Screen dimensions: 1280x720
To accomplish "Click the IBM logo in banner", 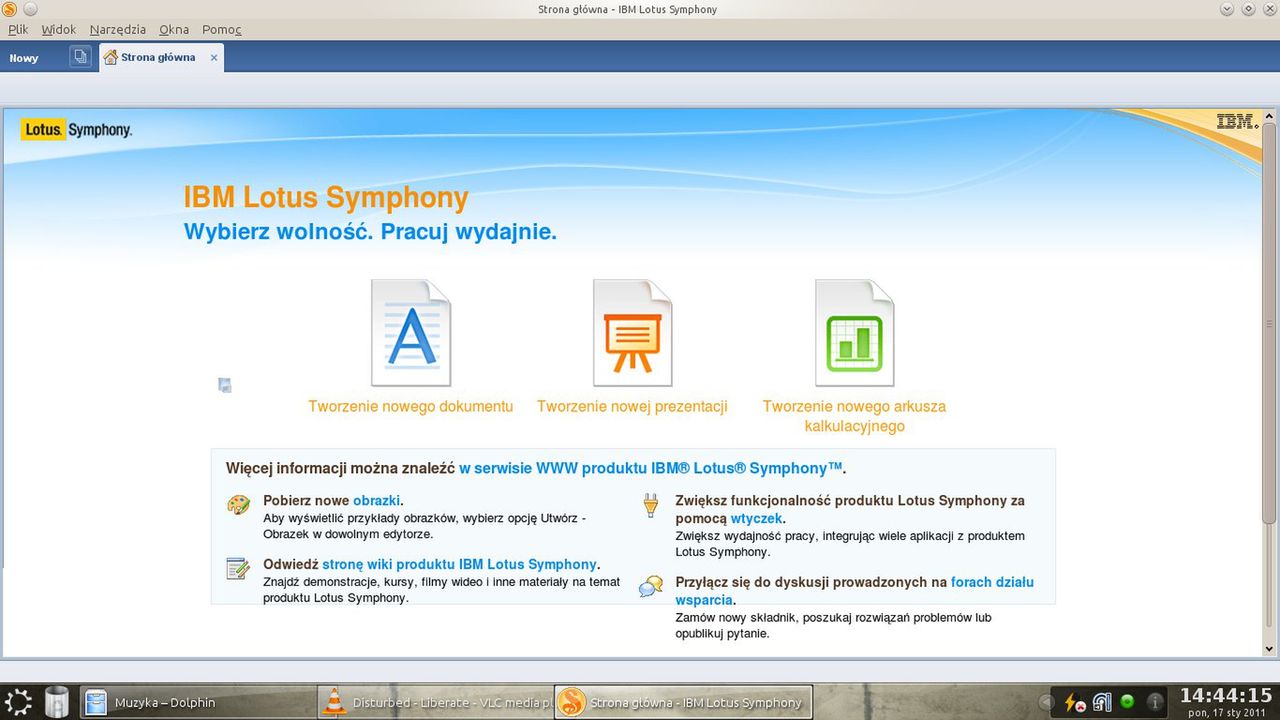I will [1237, 122].
